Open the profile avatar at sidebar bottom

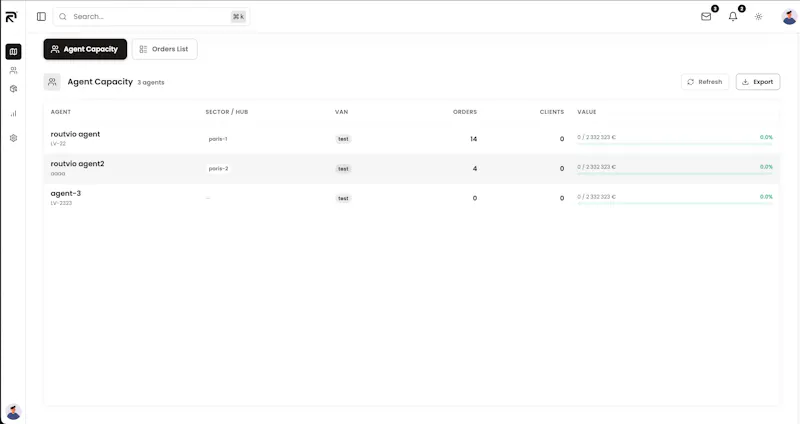click(x=13, y=412)
